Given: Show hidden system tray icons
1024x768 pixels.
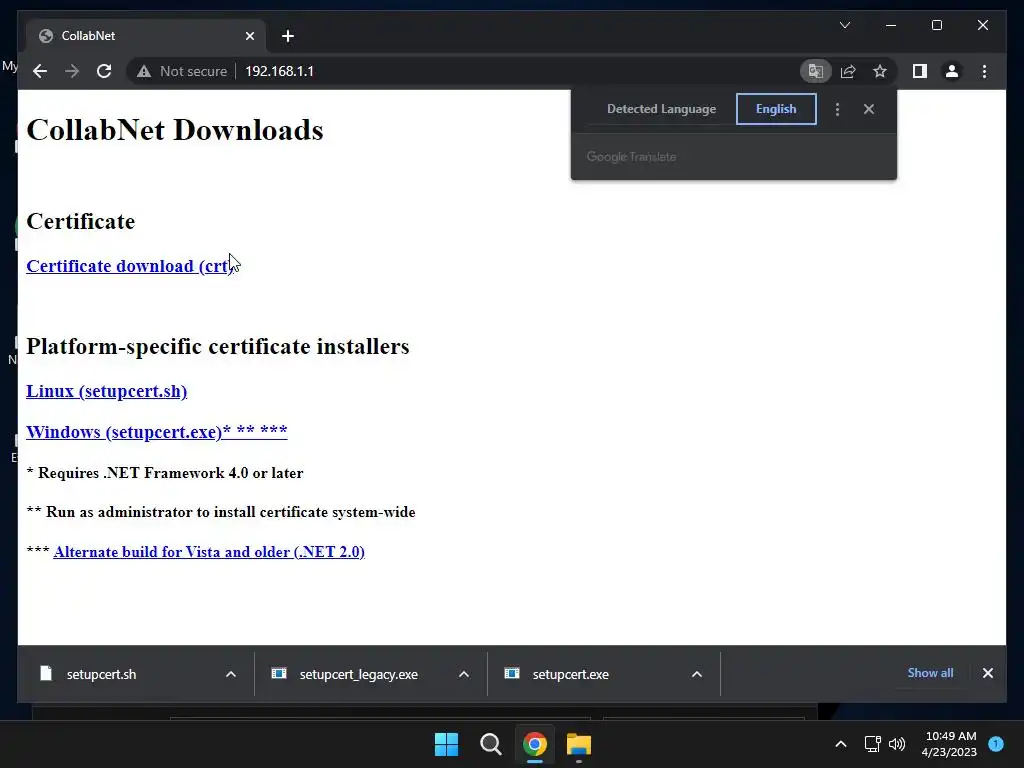Looking at the screenshot, I should 840,744.
